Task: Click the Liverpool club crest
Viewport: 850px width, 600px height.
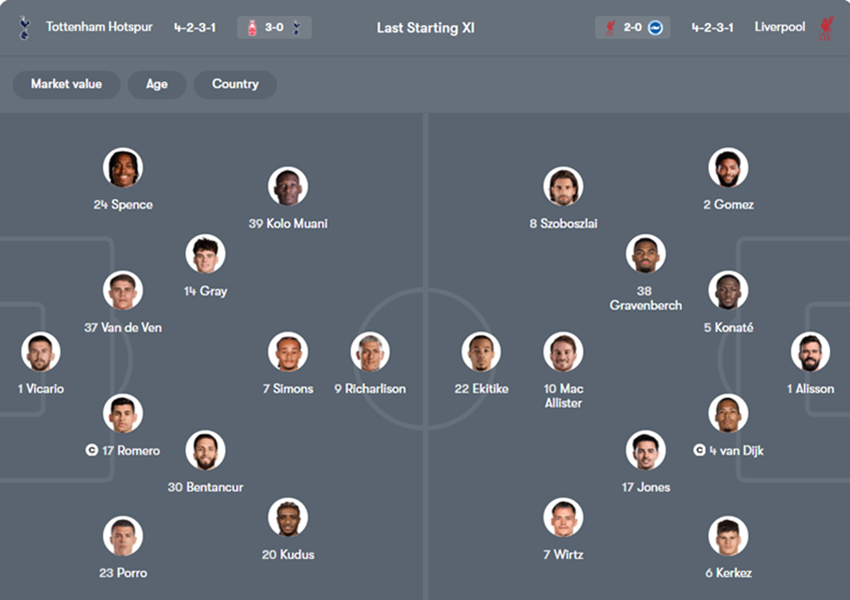Action: pyautogui.click(x=826, y=28)
